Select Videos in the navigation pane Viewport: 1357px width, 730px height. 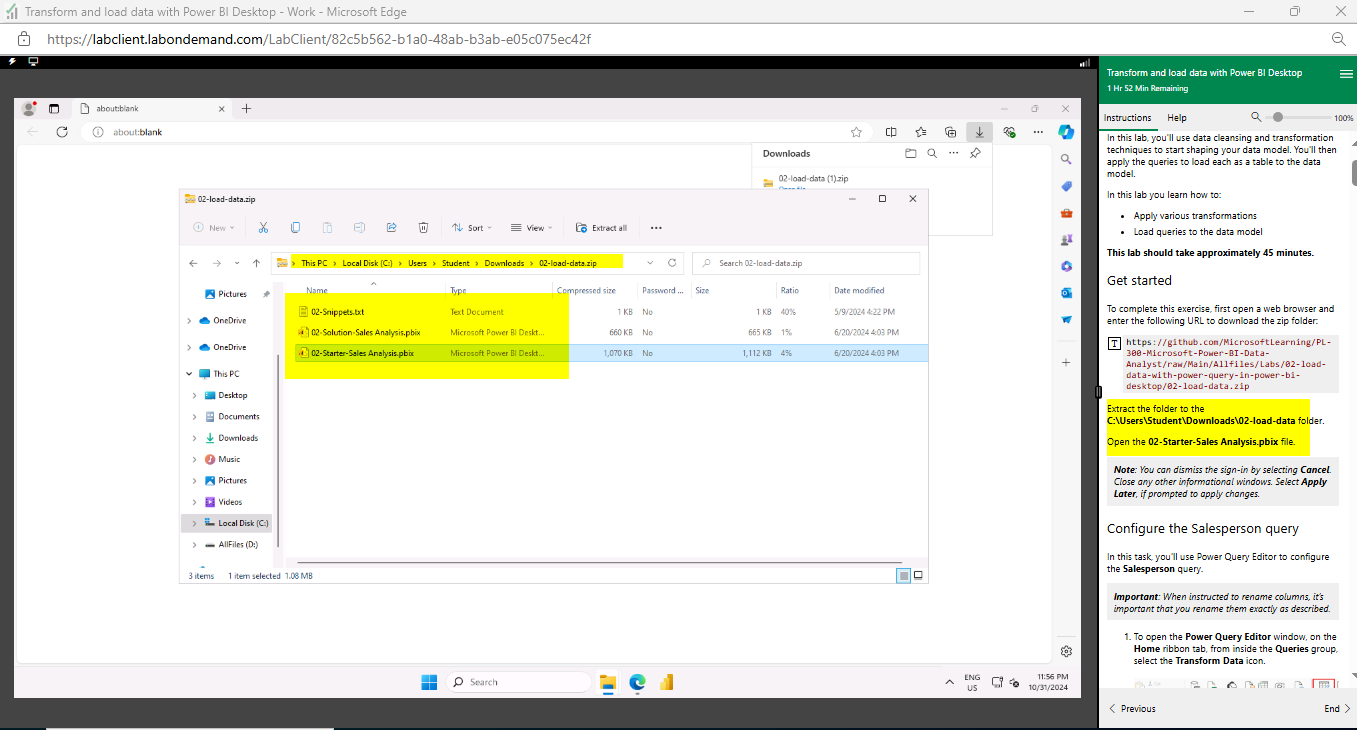pyautogui.click(x=230, y=502)
